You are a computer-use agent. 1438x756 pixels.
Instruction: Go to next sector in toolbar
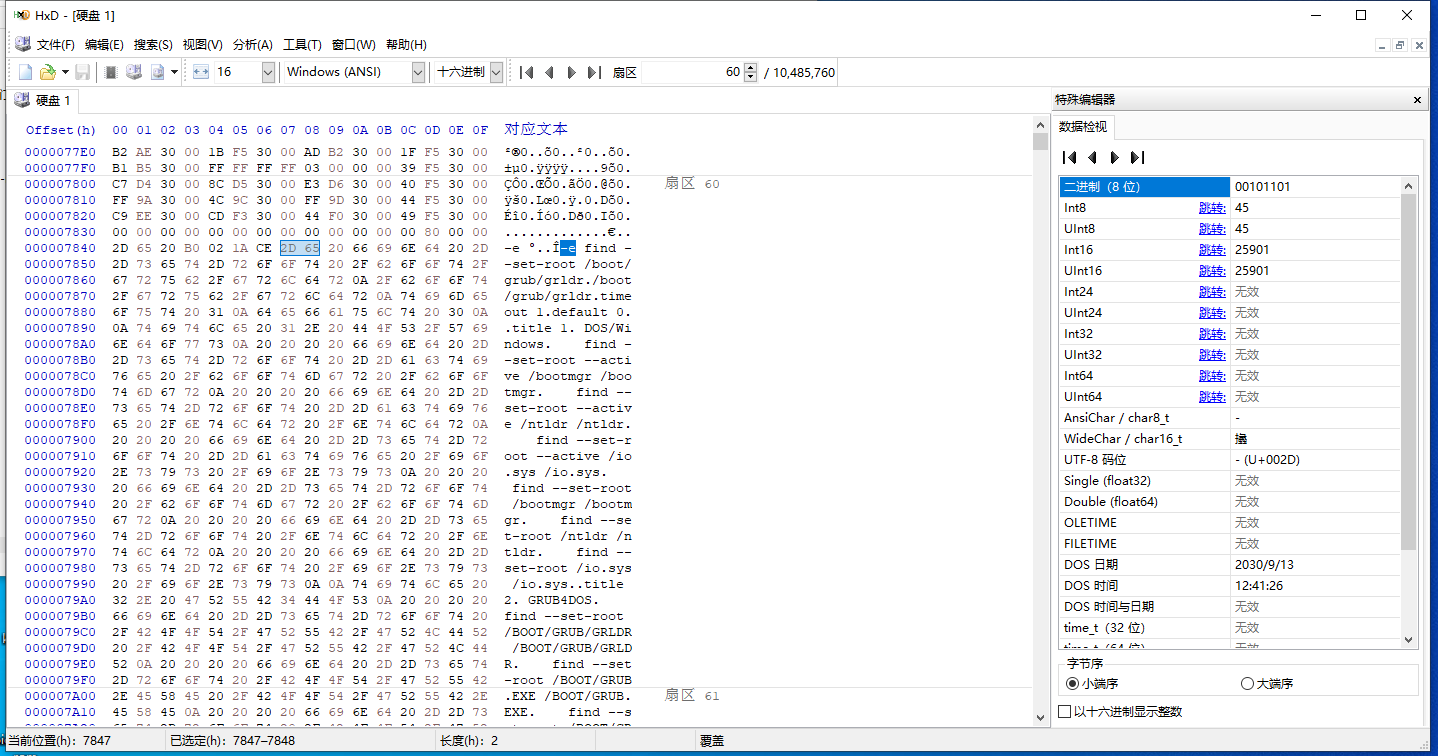pyautogui.click(x=571, y=72)
